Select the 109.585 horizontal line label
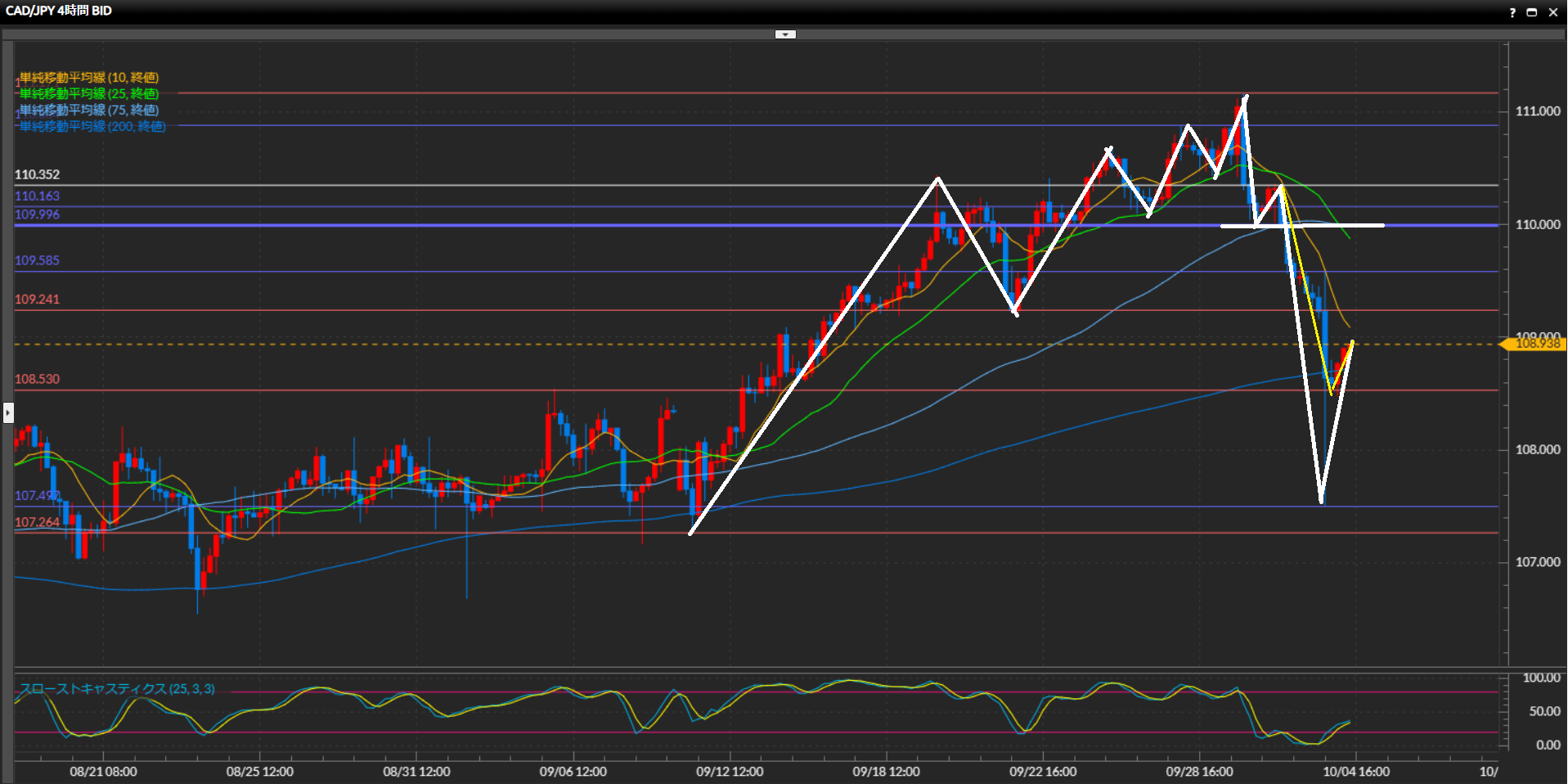Image resolution: width=1568 pixels, height=784 pixels. (x=38, y=260)
